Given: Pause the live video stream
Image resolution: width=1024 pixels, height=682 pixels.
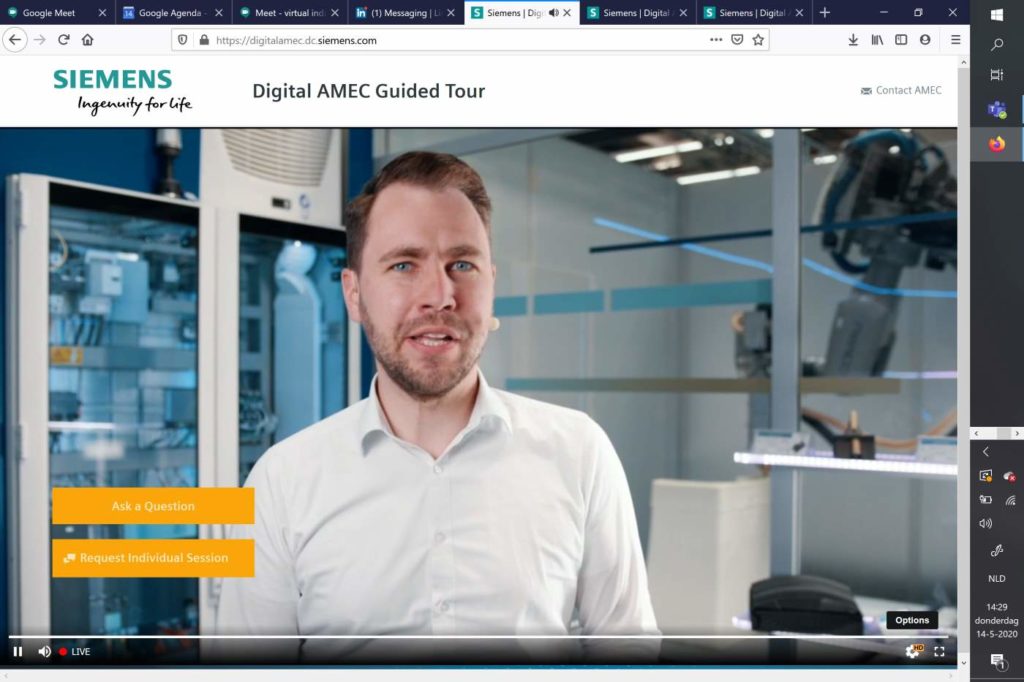Looking at the screenshot, I should (18, 651).
